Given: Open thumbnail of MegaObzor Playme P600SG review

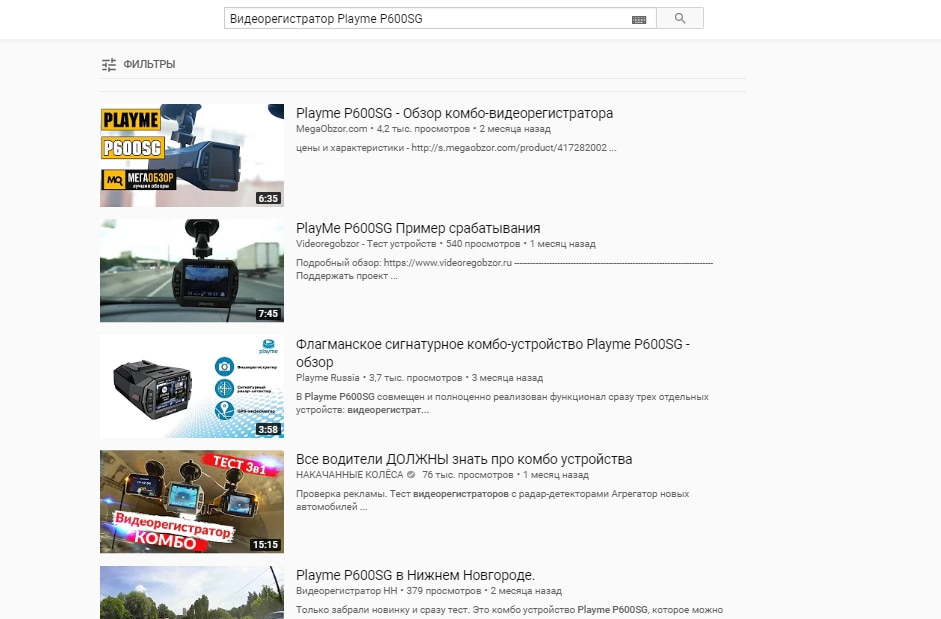Looking at the screenshot, I should pos(191,155).
